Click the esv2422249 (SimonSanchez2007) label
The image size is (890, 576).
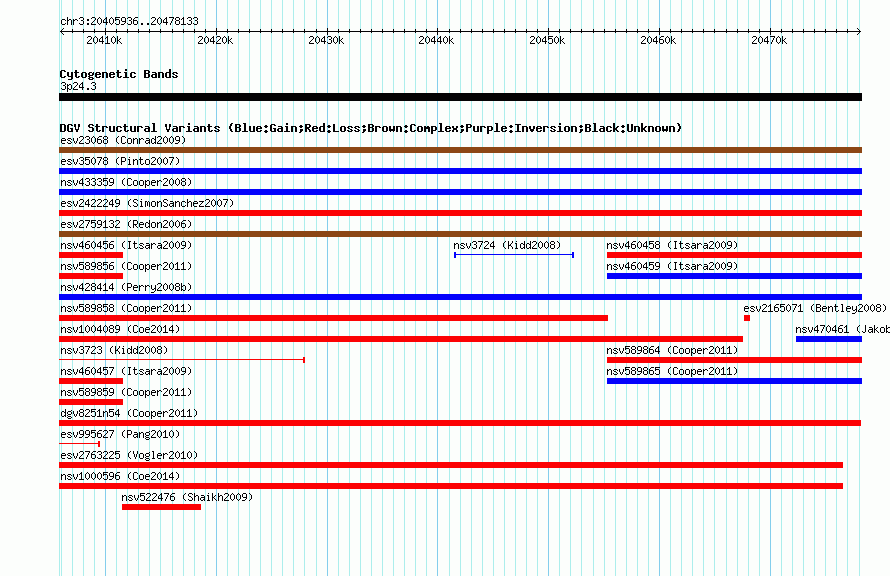pyautogui.click(x=147, y=203)
